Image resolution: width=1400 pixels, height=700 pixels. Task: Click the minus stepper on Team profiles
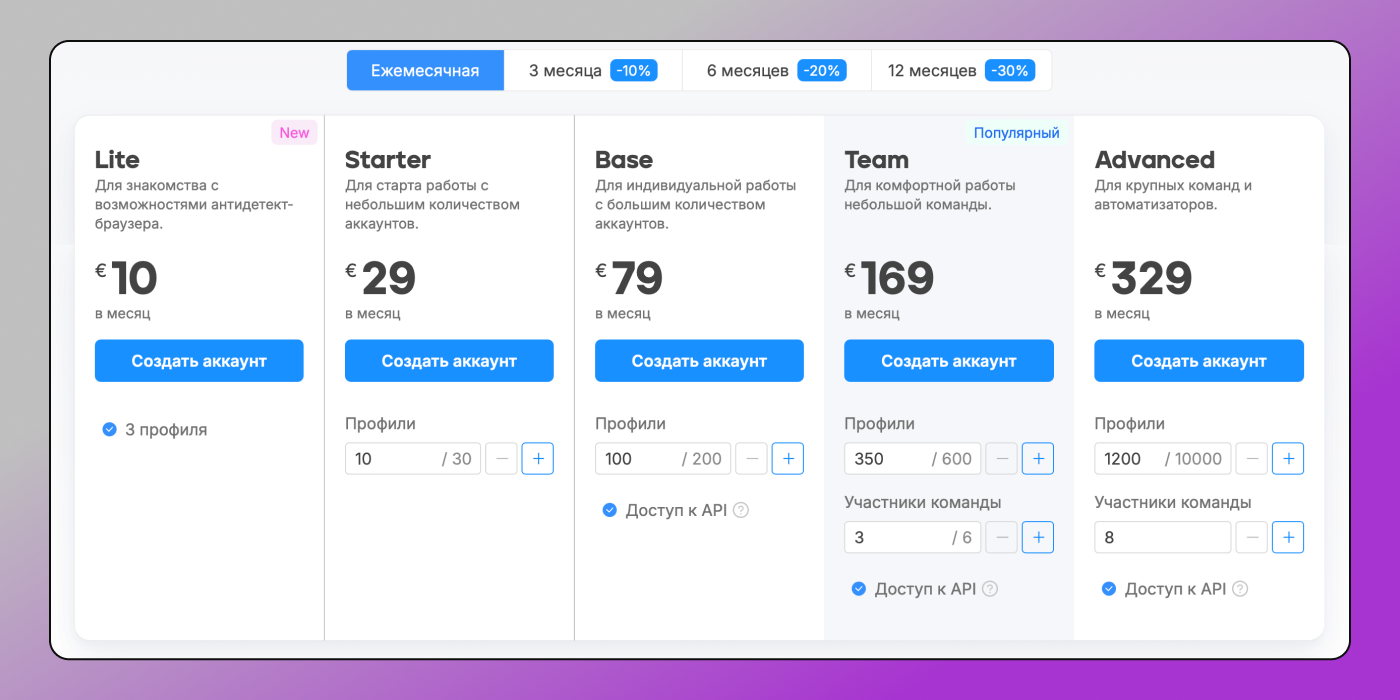1001,458
